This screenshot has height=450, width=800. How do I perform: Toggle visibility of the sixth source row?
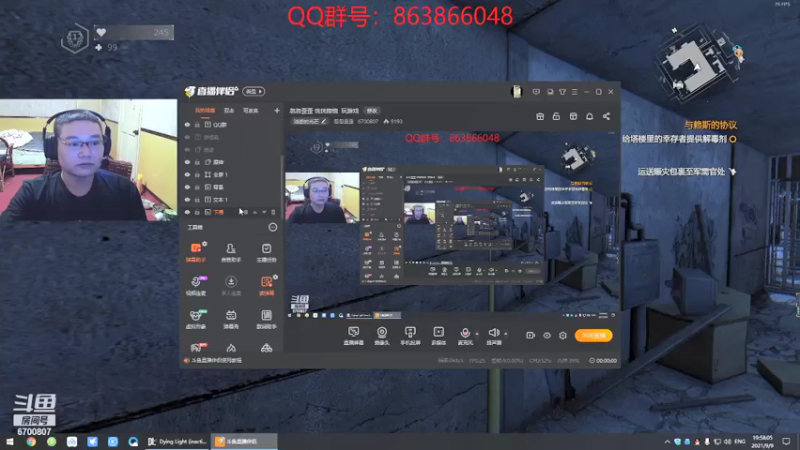(187, 187)
